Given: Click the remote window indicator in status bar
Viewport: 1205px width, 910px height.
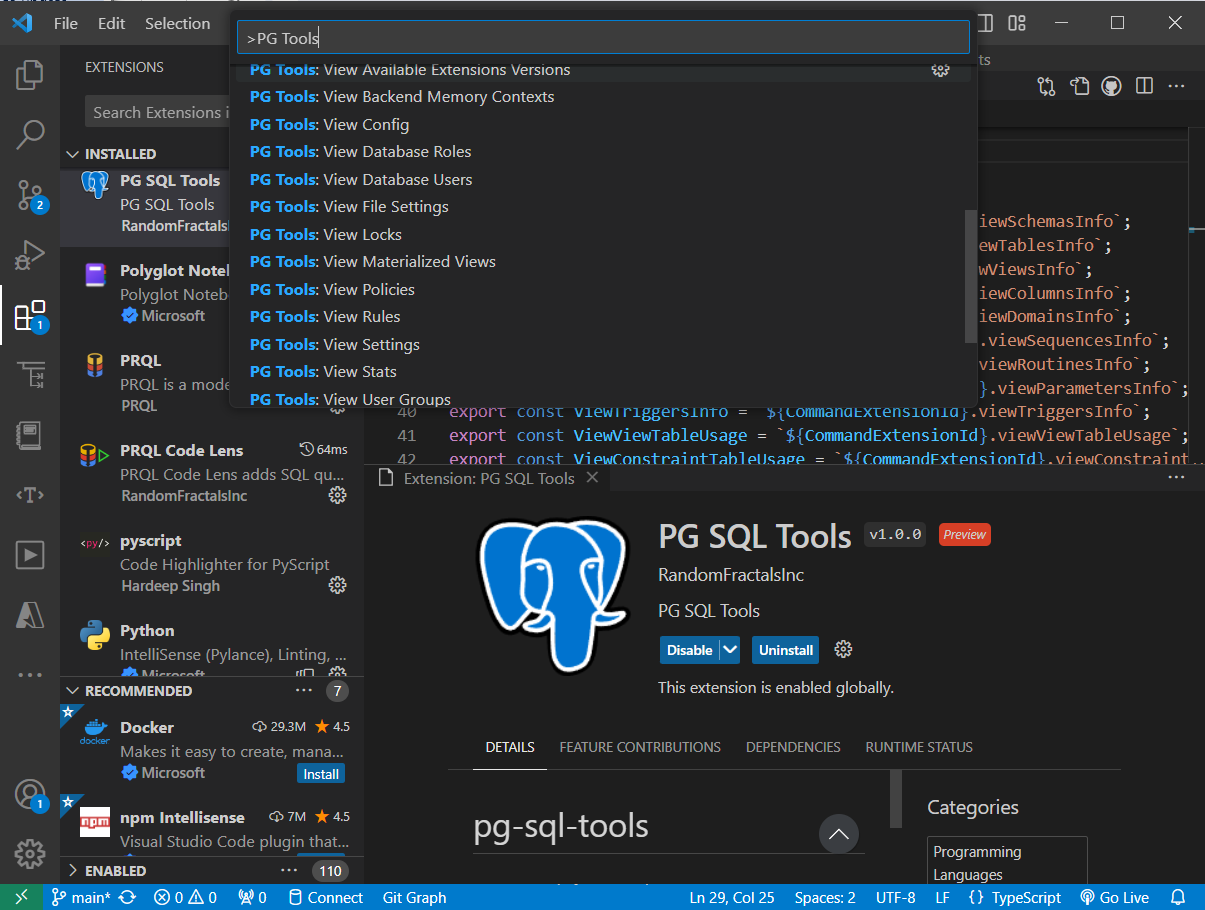Looking at the screenshot, I should pyautogui.click(x=22, y=897).
